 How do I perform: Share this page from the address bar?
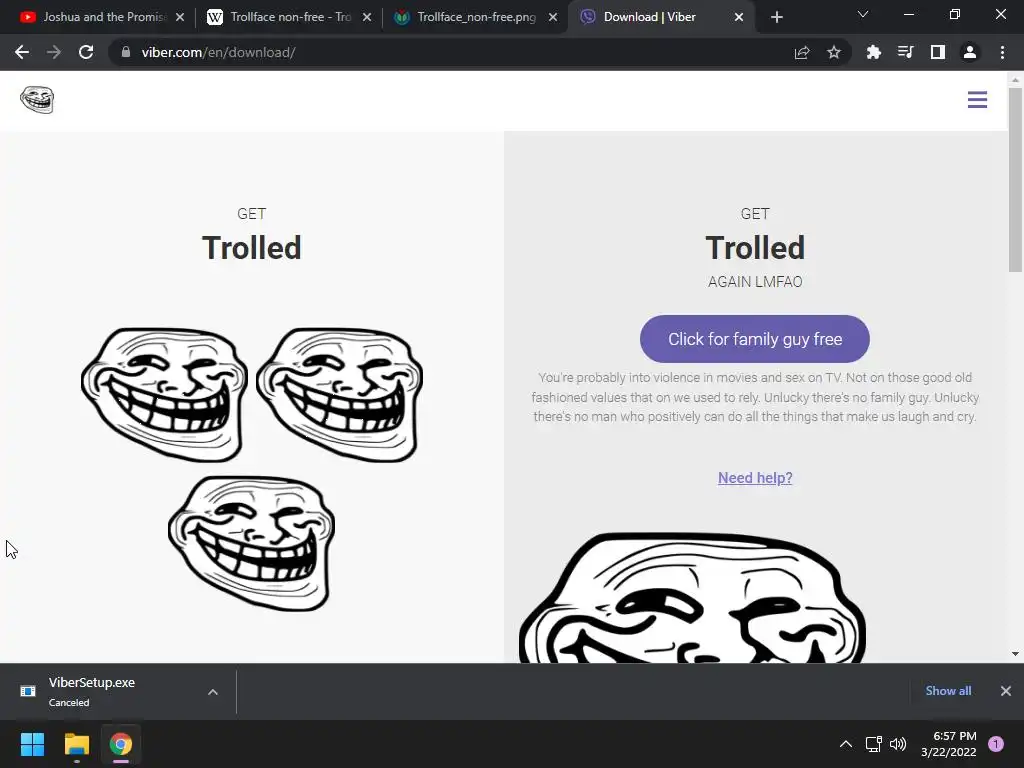[802, 52]
